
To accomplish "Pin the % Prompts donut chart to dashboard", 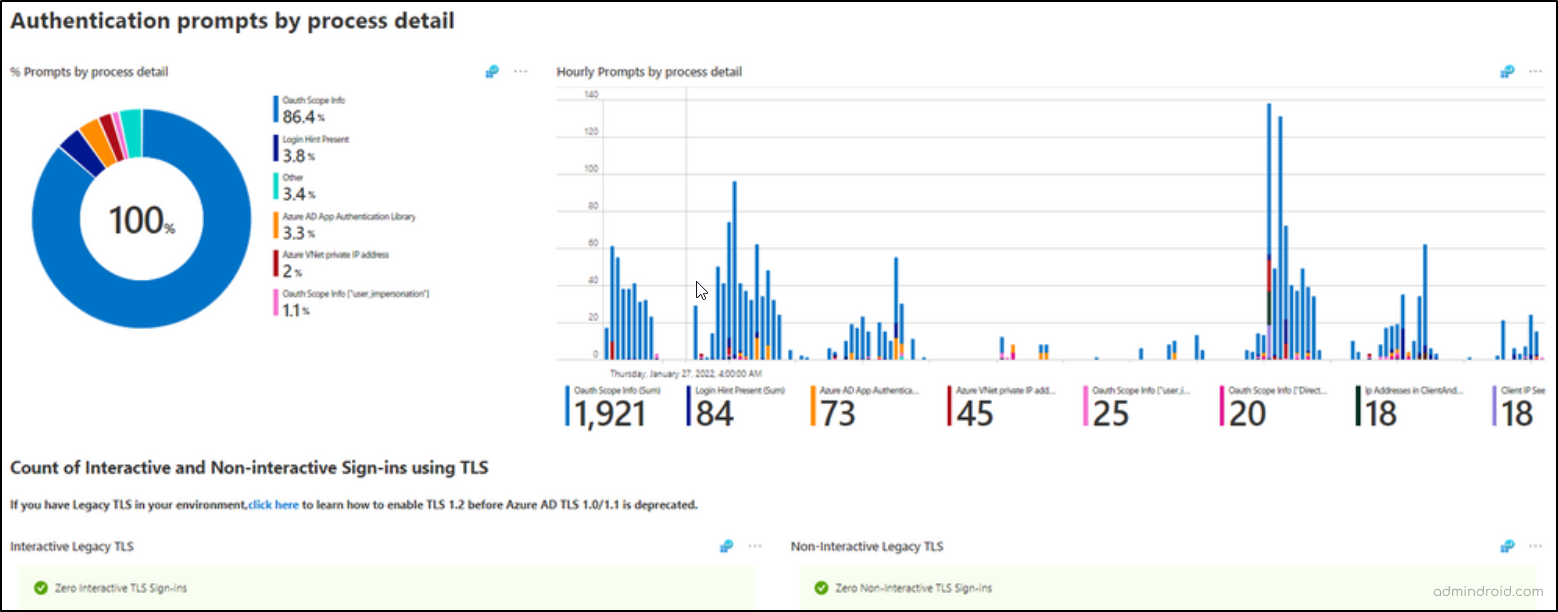I will tap(491, 71).
